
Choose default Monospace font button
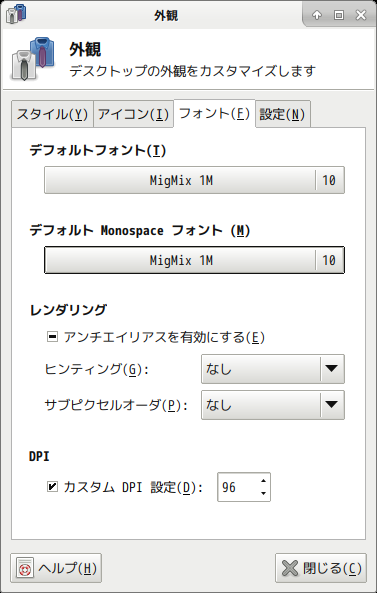click(x=194, y=260)
